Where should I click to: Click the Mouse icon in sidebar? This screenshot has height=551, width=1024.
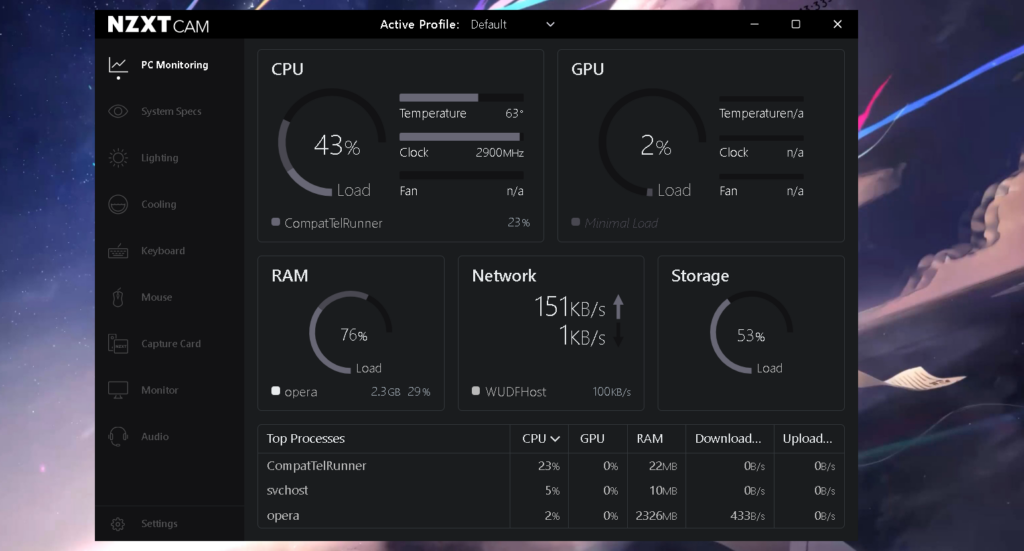(x=118, y=298)
